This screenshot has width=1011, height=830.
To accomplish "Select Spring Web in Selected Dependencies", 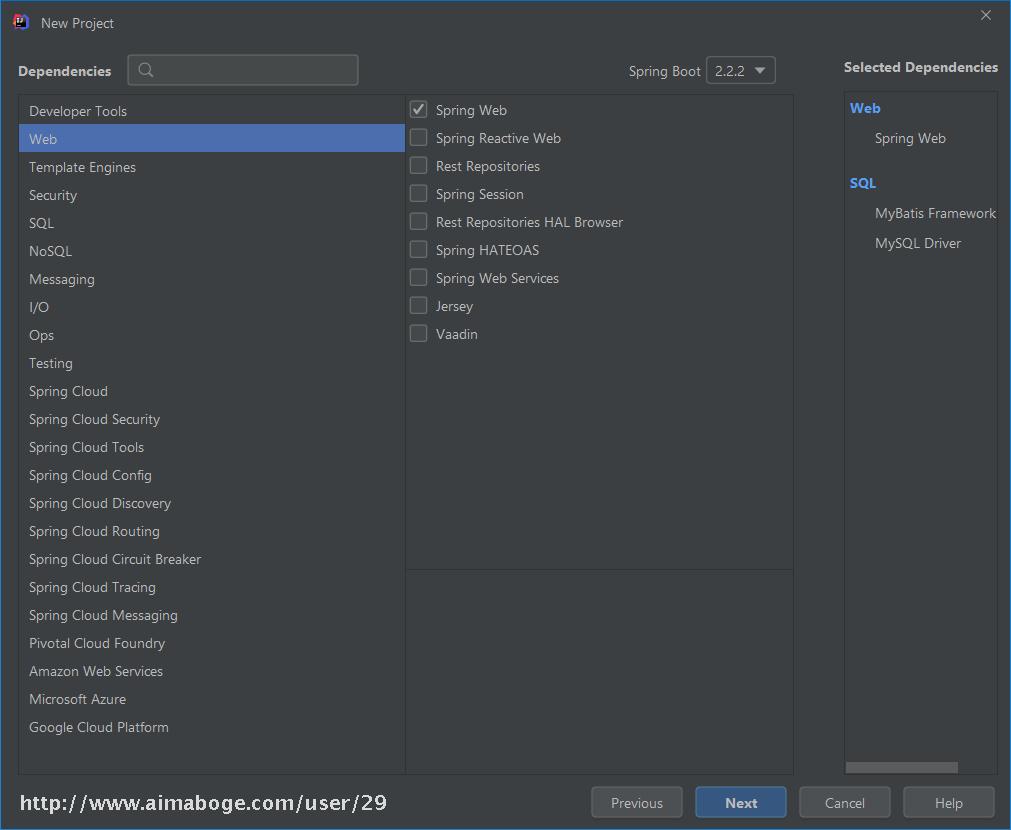I will click(910, 138).
